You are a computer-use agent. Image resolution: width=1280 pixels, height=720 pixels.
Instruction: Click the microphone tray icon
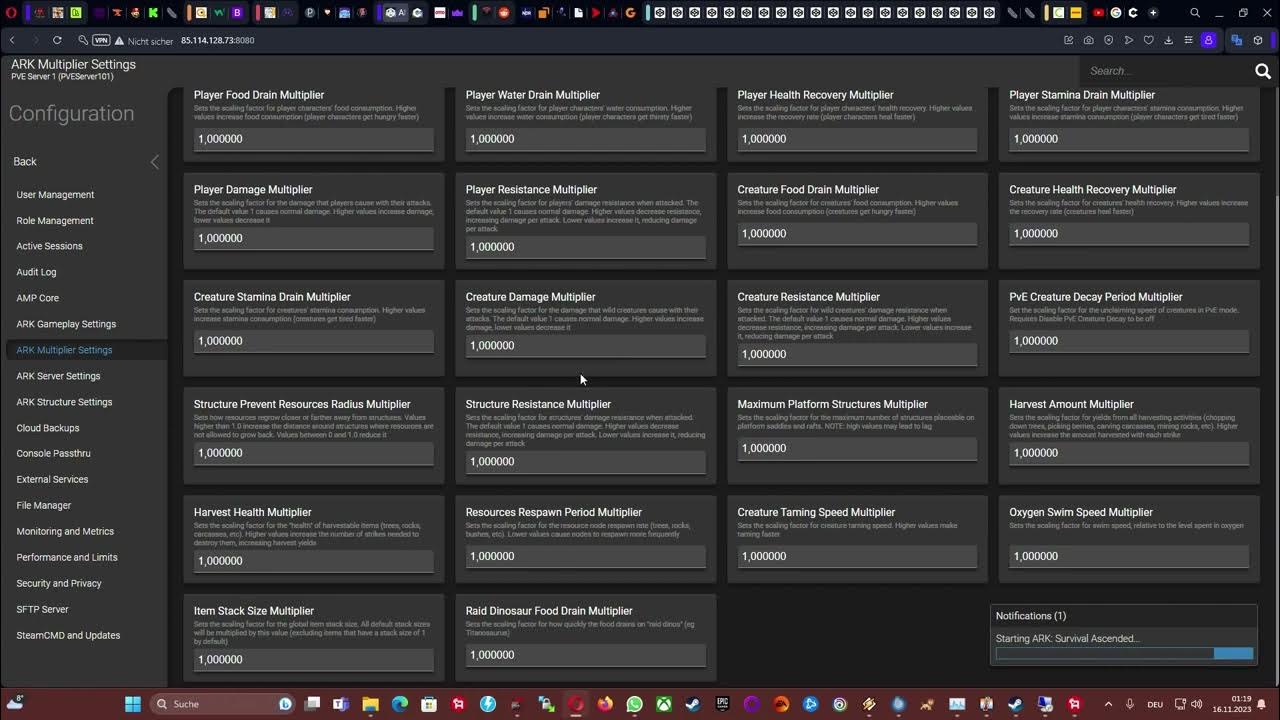(x=1130, y=704)
